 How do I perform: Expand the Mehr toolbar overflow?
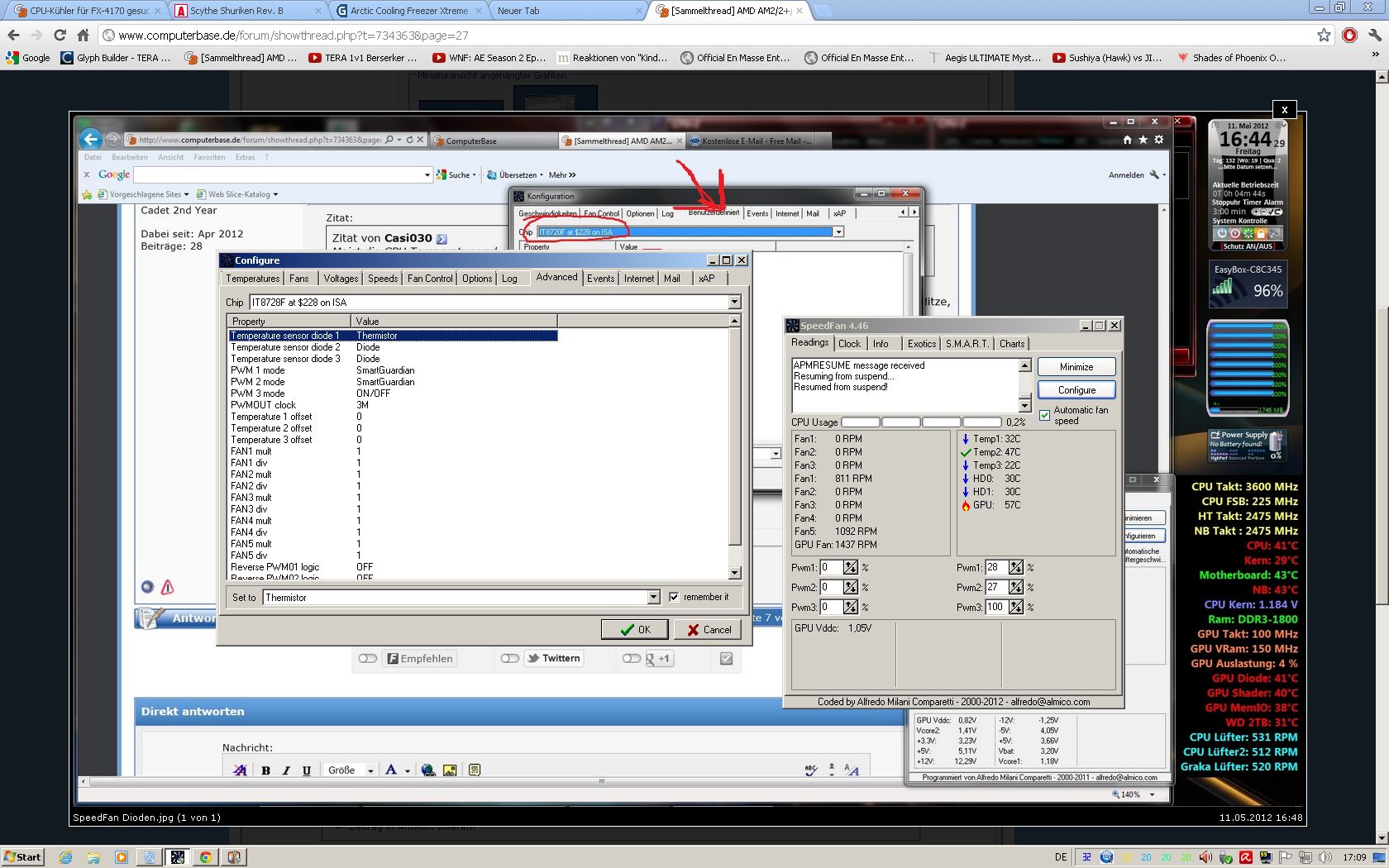pos(562,175)
